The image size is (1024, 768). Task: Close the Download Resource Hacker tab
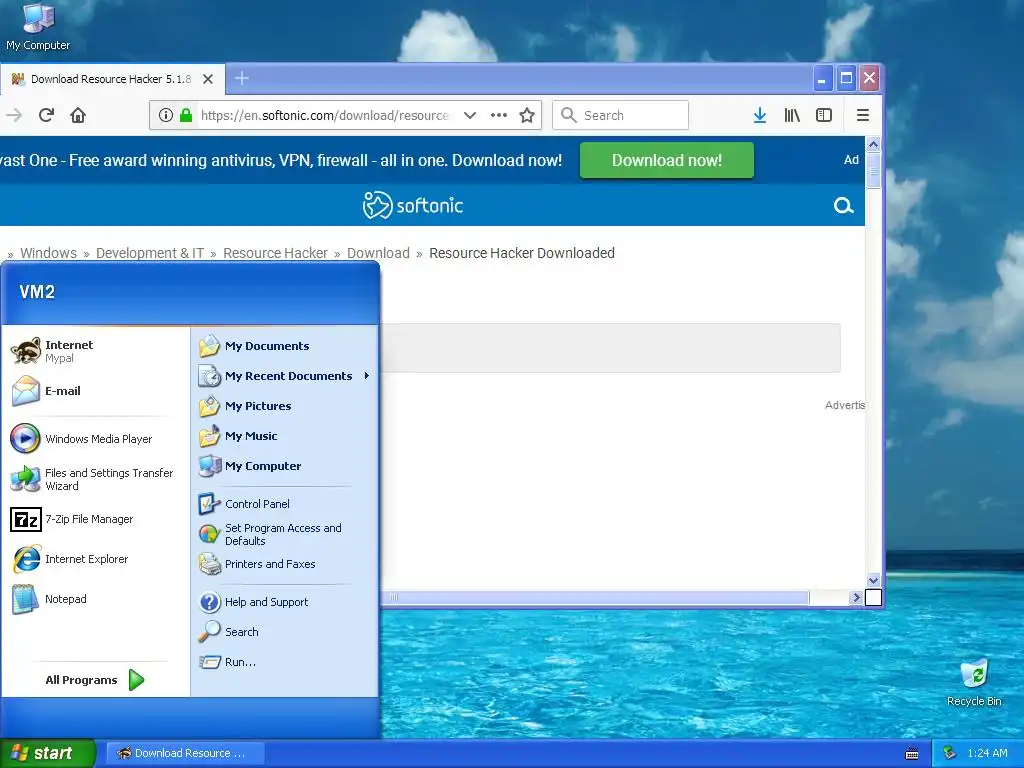208,79
